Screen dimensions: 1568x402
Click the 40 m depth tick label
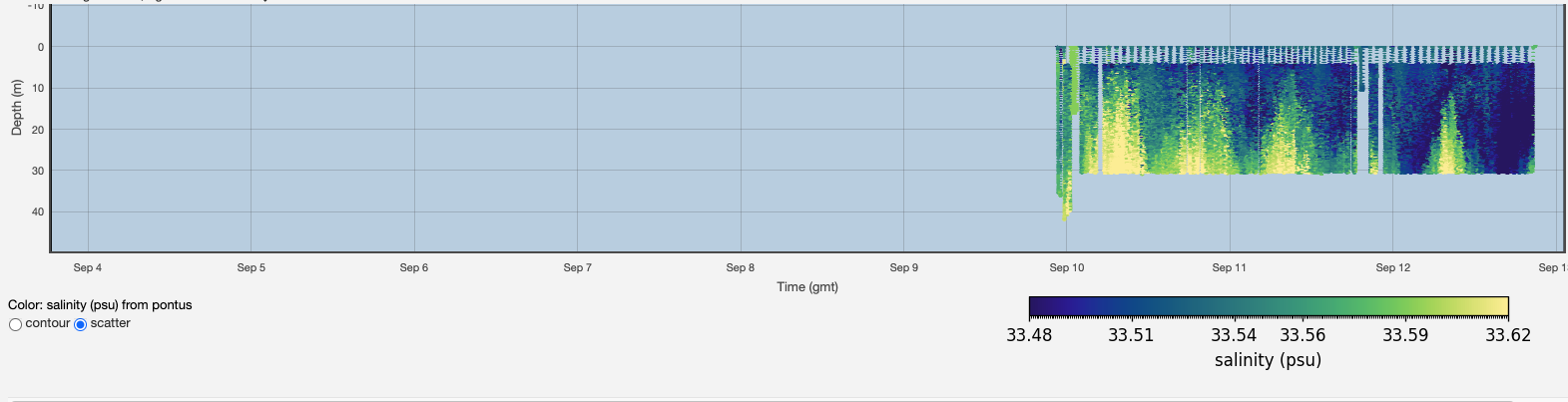(38, 211)
